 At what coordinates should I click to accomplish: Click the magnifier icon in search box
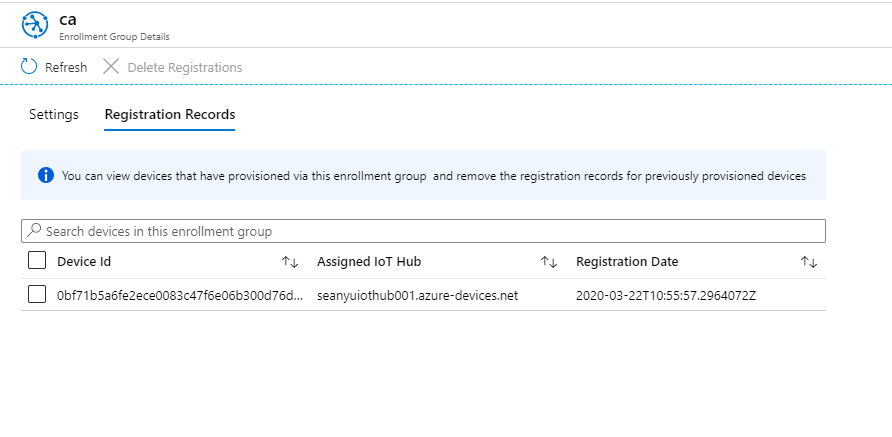(34, 230)
